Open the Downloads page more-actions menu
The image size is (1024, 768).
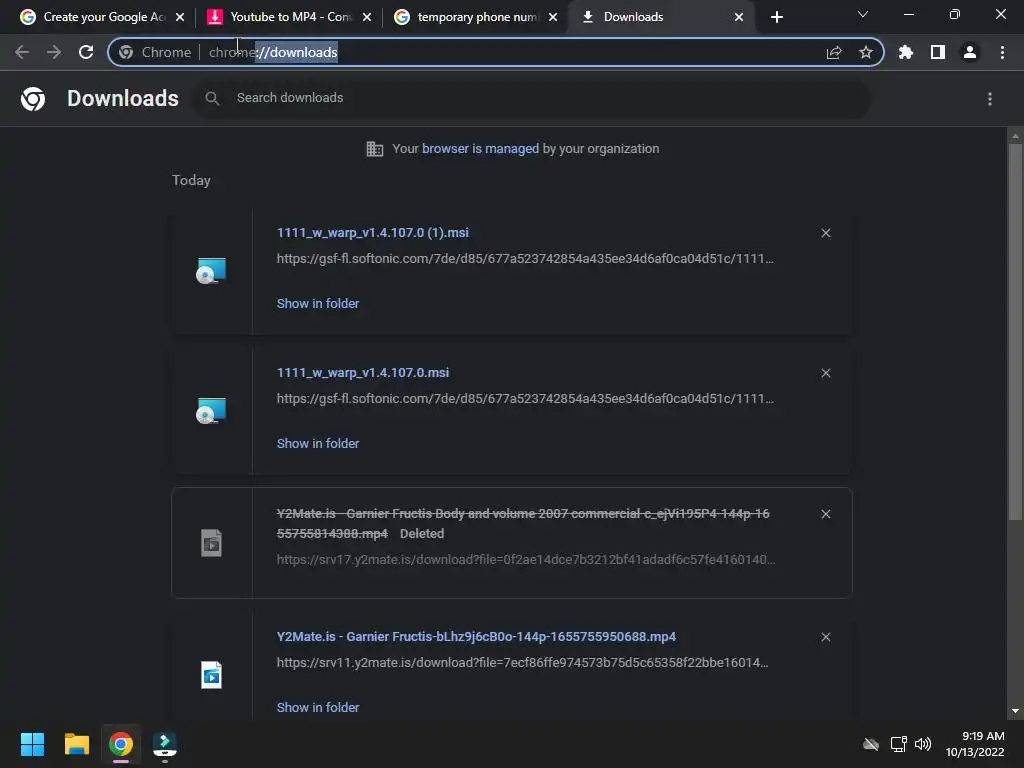(x=990, y=99)
